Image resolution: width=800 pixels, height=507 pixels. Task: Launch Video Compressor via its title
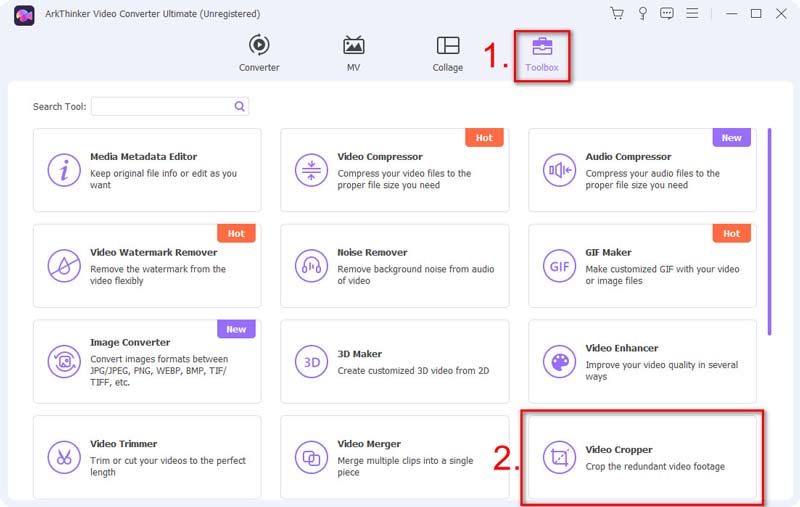pyautogui.click(x=380, y=157)
